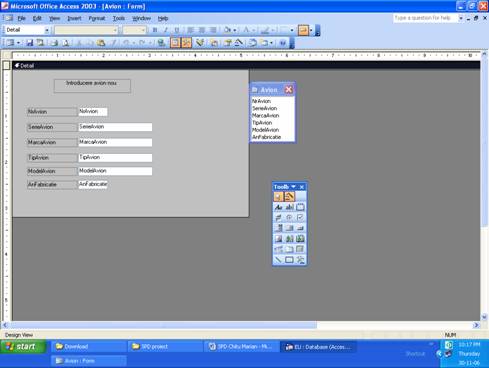Toggle the Toolbox toolbar button
This screenshot has height=368, width=489.
coord(187,43)
